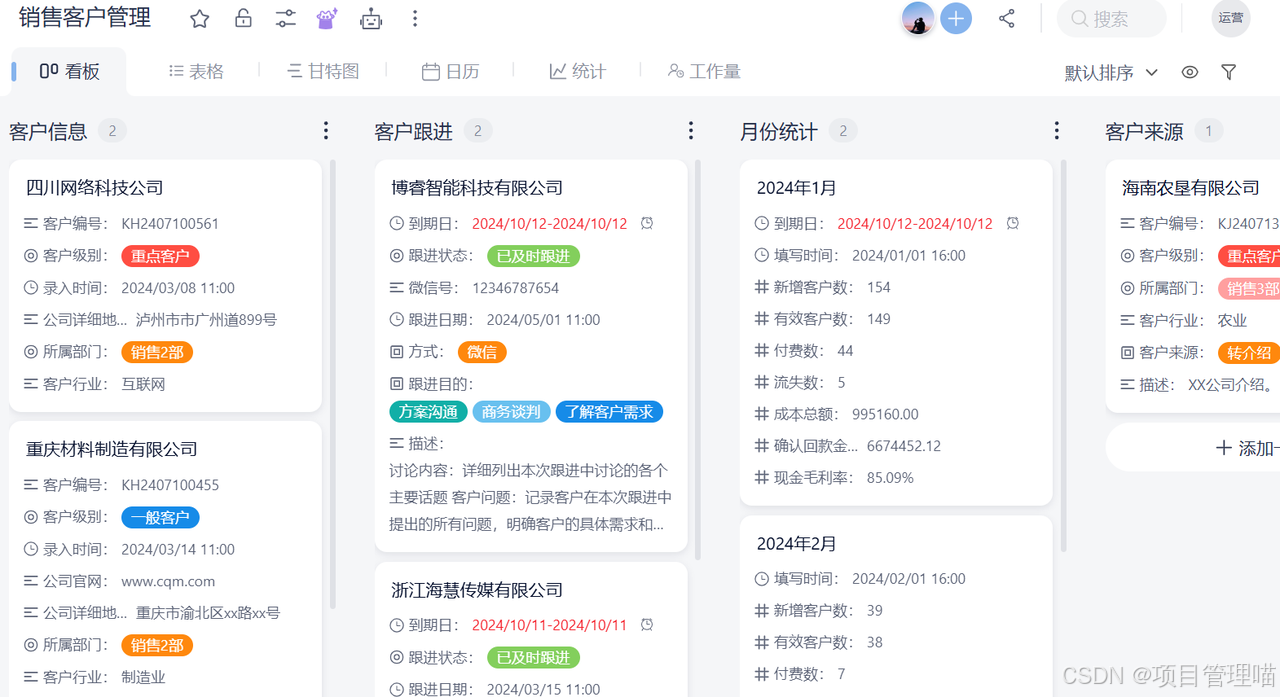Open the 浙江海慧传媒有限公司 card

pyautogui.click(x=531, y=629)
